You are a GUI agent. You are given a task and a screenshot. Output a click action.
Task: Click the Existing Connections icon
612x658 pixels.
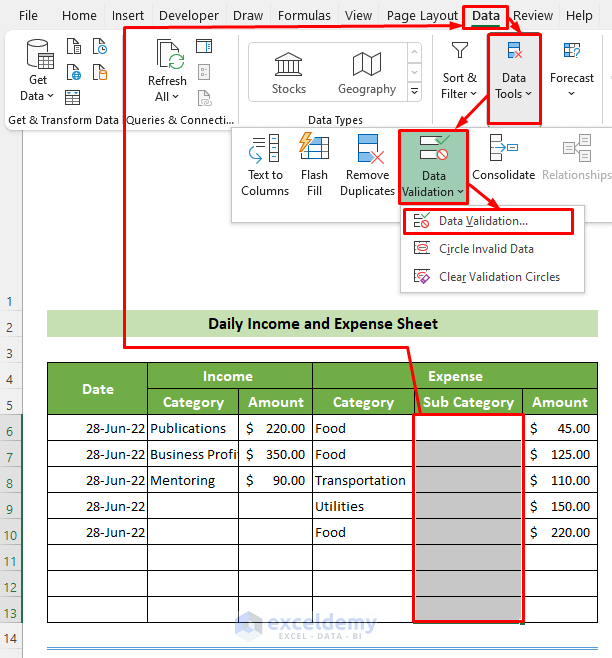[x=100, y=72]
